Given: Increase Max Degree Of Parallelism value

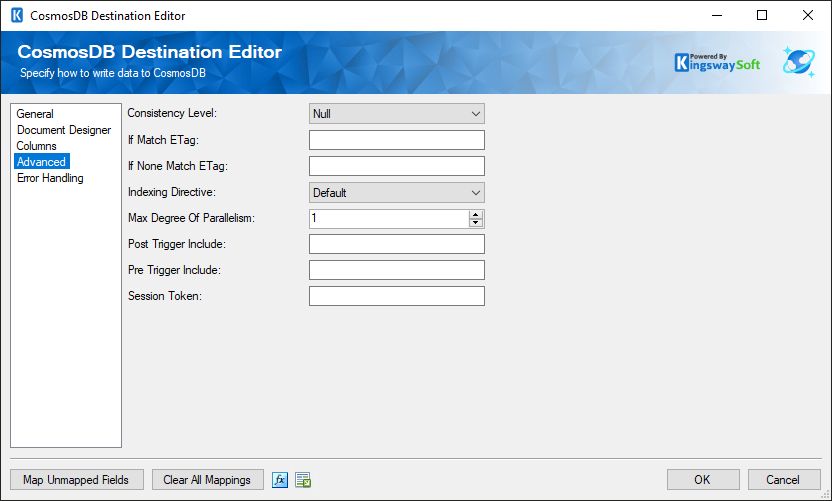Looking at the screenshot, I should pos(475,214).
